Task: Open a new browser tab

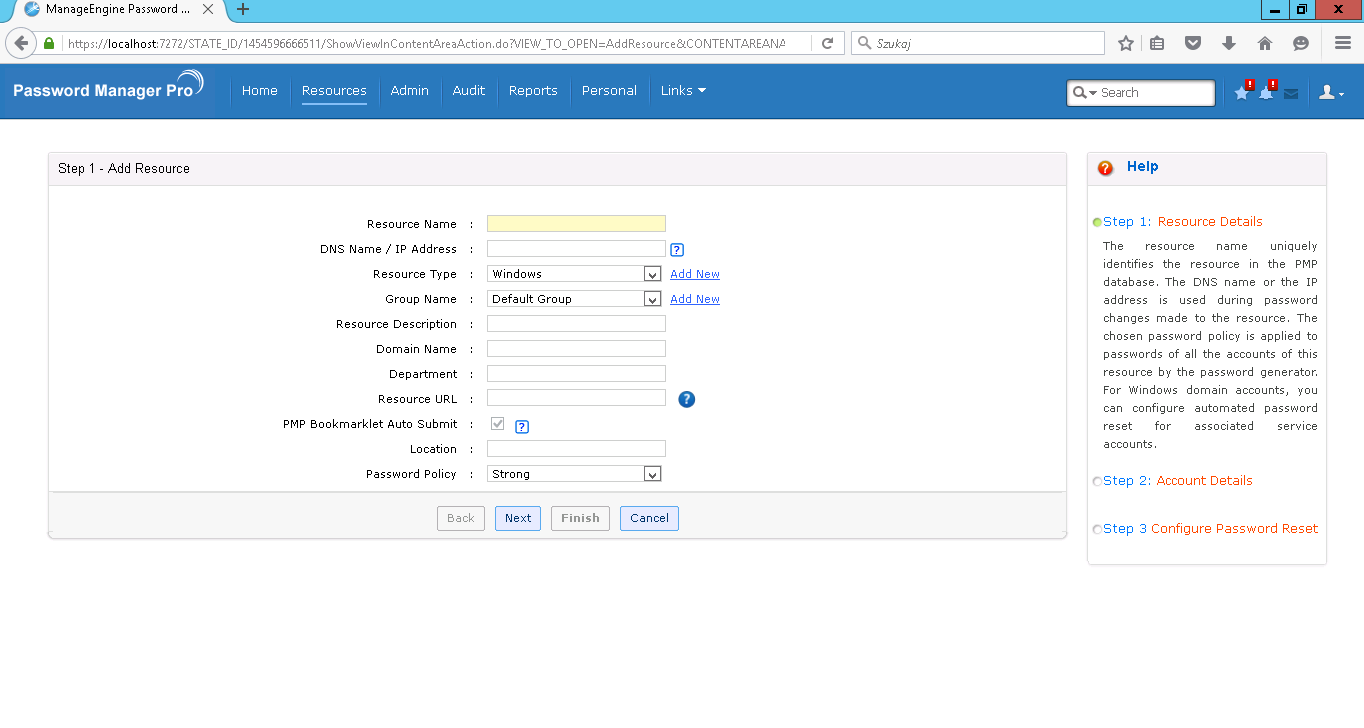Action: (x=243, y=10)
